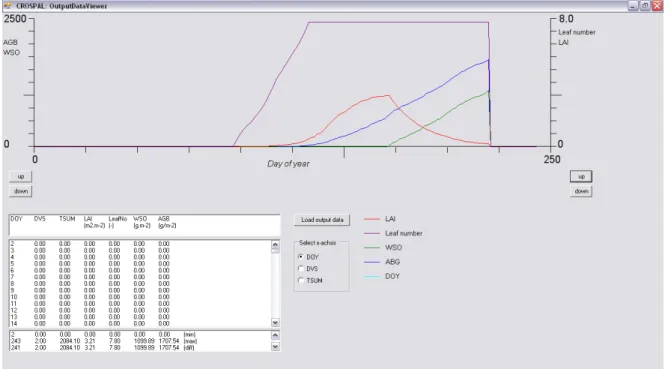
Task: Select data row for day 2
Action: click(140, 244)
